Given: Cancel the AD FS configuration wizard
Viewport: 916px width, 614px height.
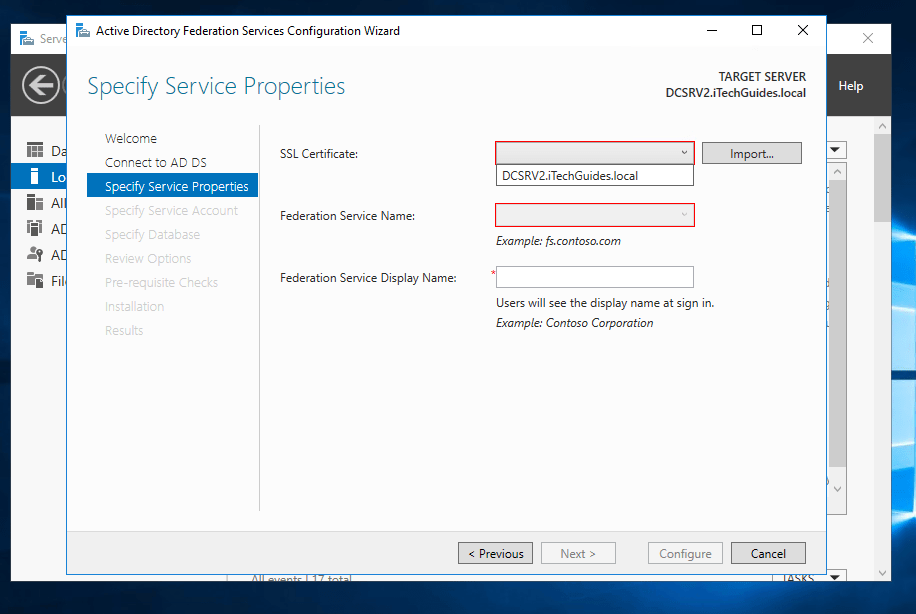Looking at the screenshot, I should pyautogui.click(x=768, y=552).
